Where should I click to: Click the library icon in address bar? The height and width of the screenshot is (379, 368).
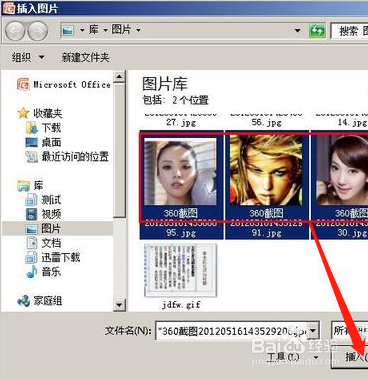(x=68, y=31)
